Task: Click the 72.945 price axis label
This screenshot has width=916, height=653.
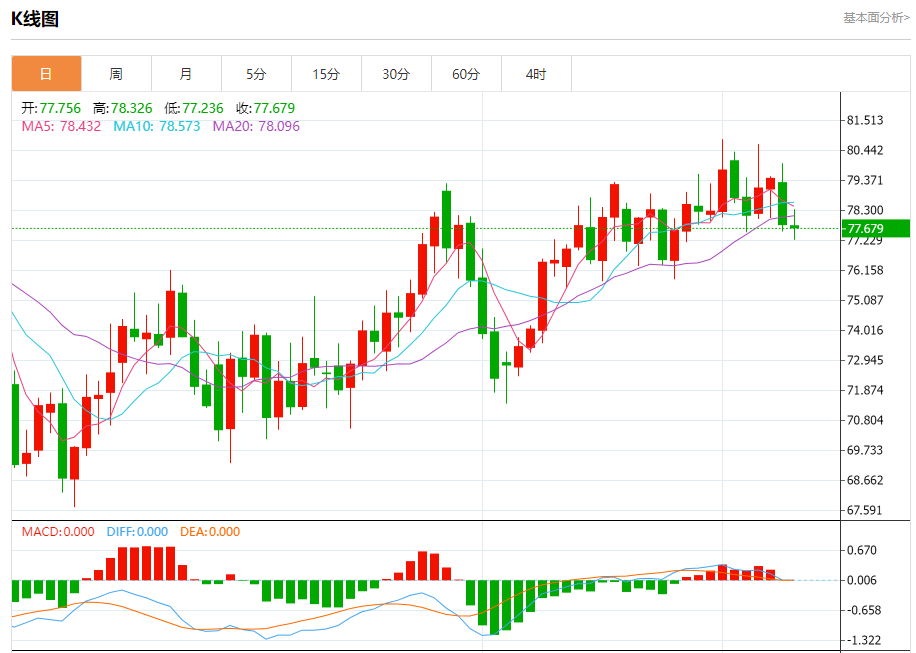Action: pos(865,360)
